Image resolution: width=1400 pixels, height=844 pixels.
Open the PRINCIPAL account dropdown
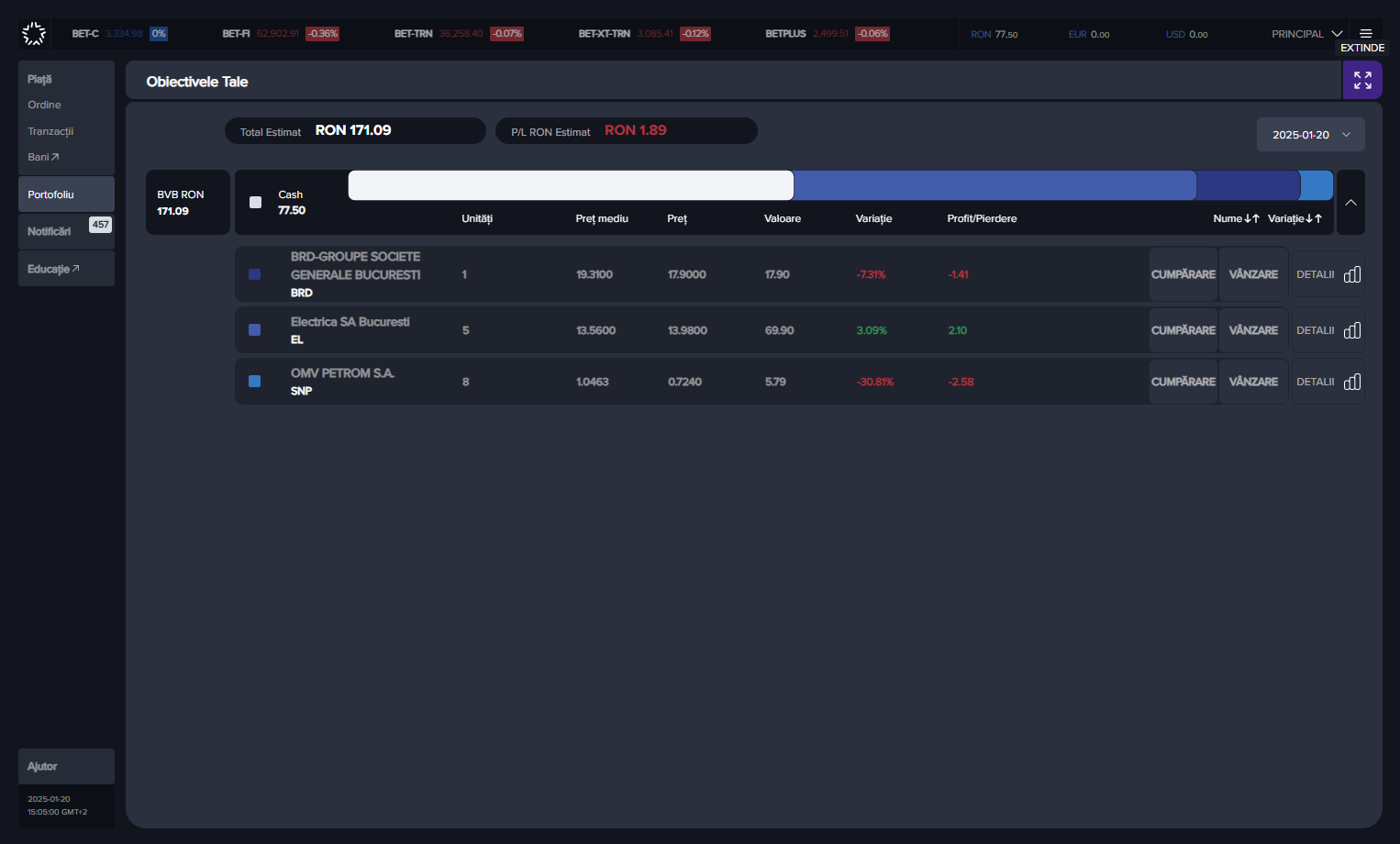coord(1307,34)
